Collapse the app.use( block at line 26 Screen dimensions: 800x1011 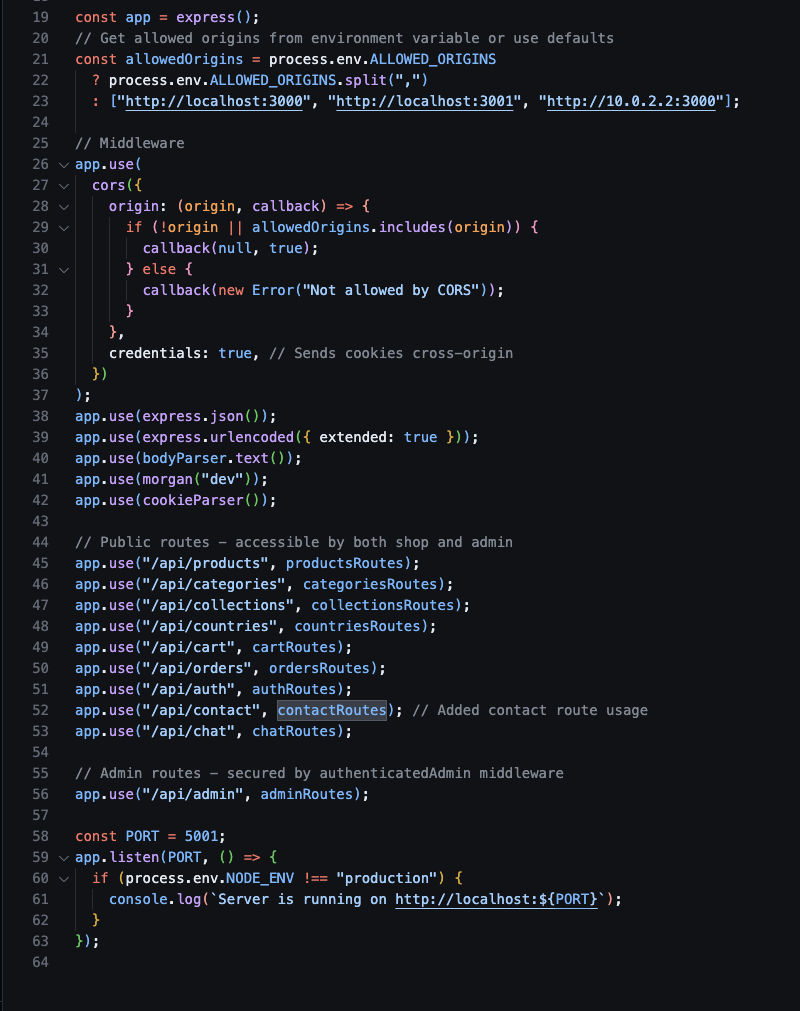tap(64, 165)
